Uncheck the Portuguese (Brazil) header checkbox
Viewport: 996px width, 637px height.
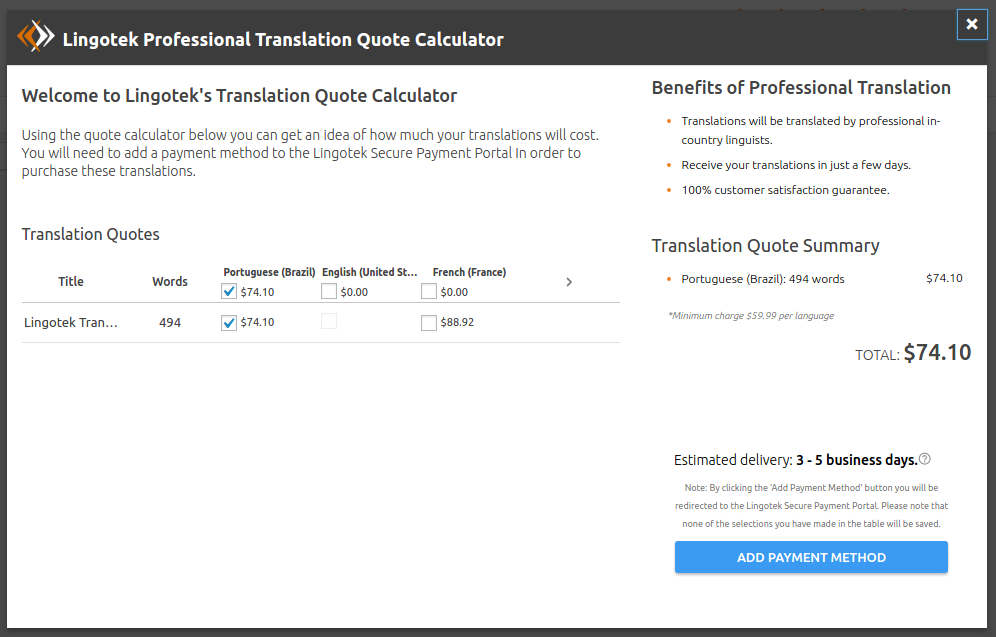229,292
